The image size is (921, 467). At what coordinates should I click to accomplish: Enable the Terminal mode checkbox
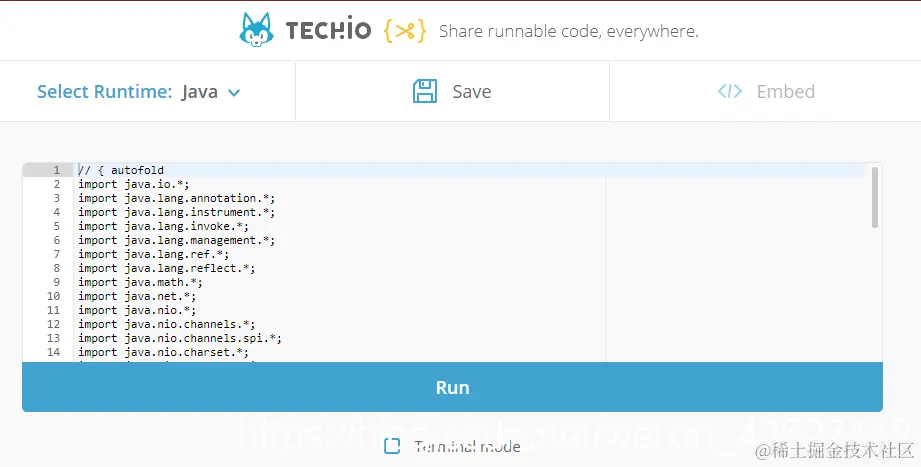click(x=392, y=446)
